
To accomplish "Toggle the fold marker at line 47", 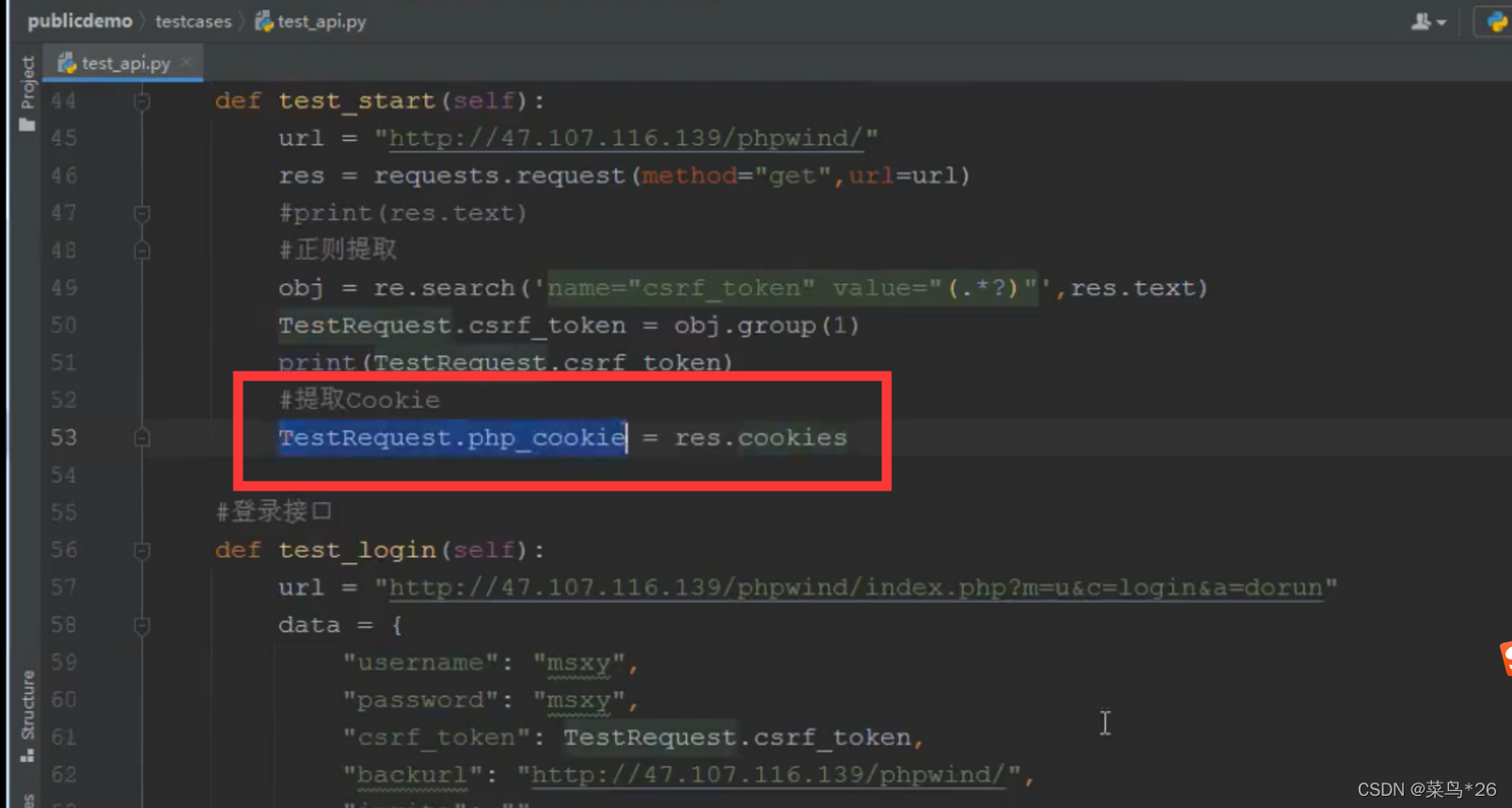I will click(142, 214).
